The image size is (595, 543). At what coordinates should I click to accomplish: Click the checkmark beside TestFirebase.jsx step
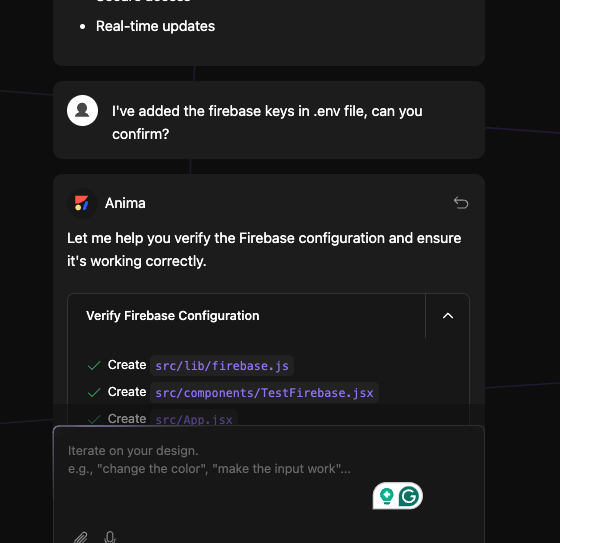point(94,392)
